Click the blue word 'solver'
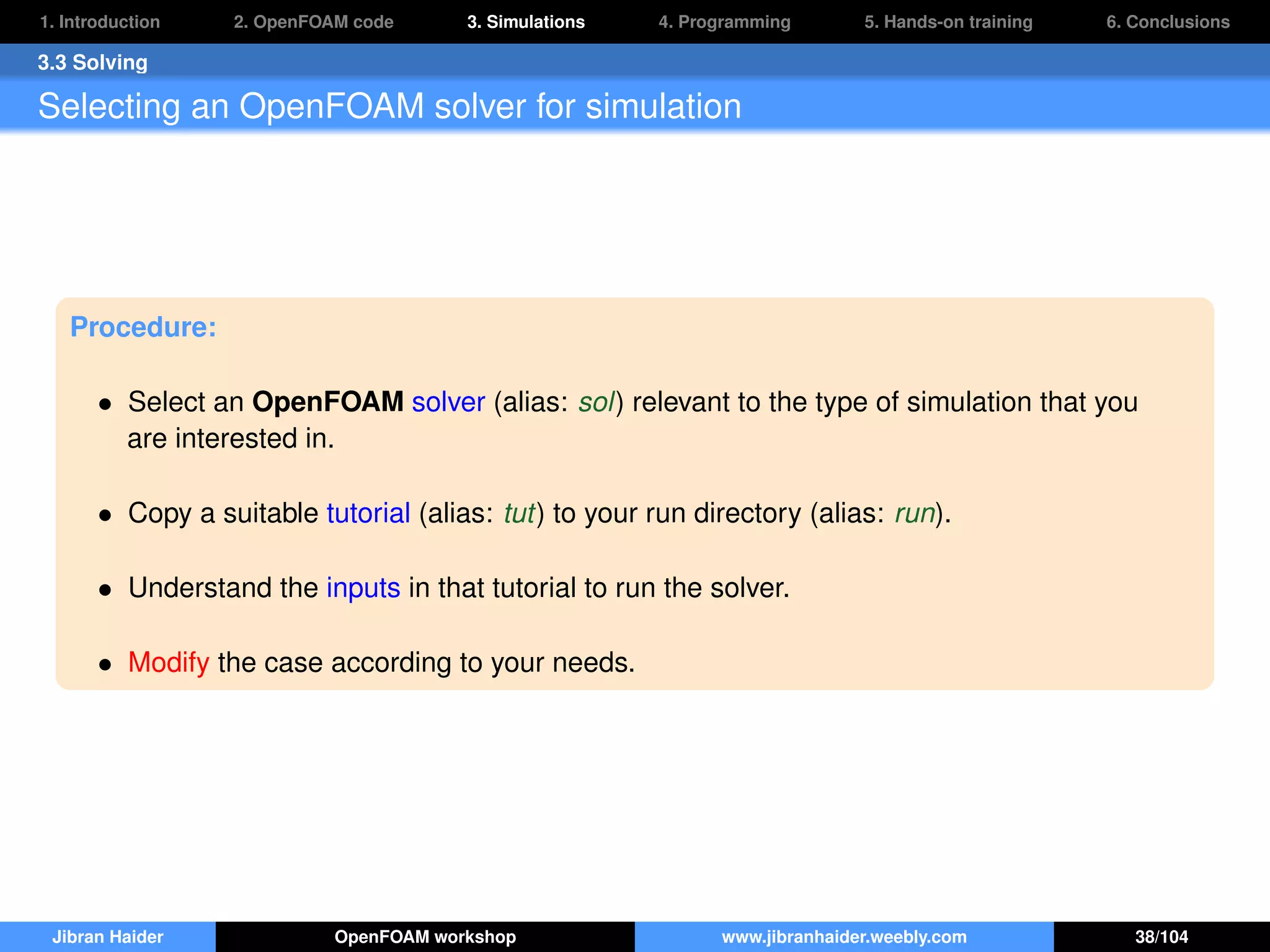 [x=448, y=402]
